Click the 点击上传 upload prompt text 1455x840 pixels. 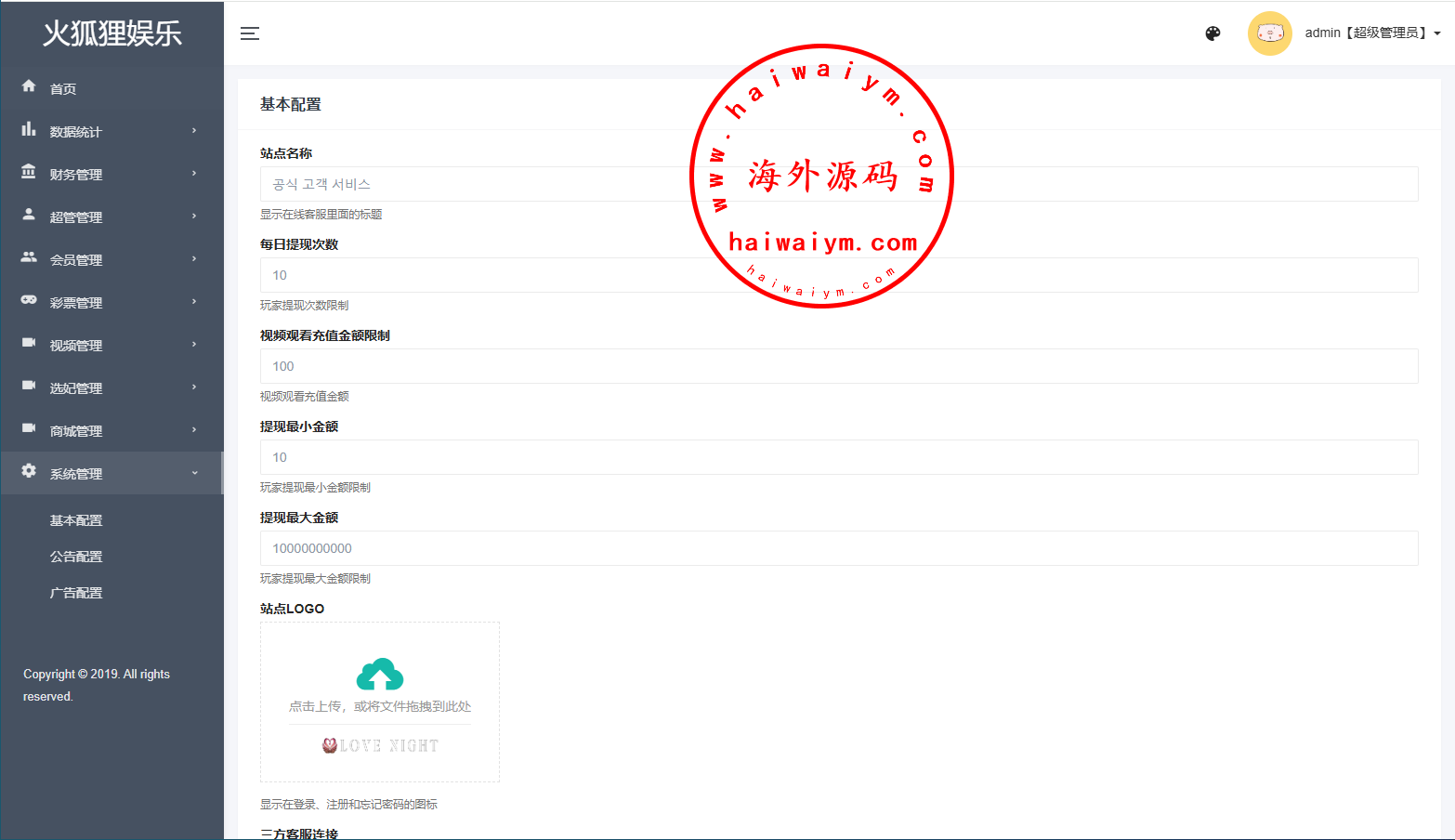click(380, 706)
